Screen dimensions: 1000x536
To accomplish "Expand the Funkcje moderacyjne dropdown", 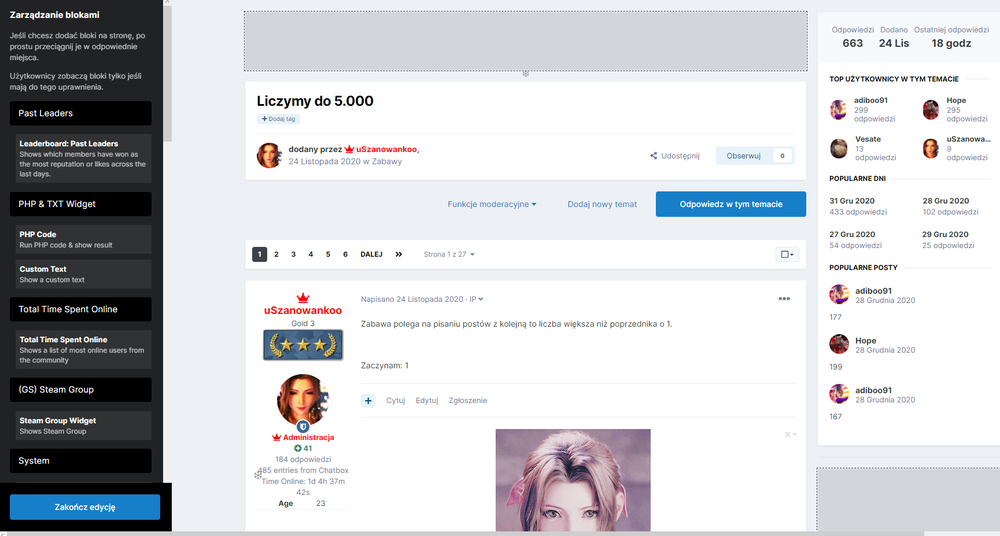I will point(492,204).
